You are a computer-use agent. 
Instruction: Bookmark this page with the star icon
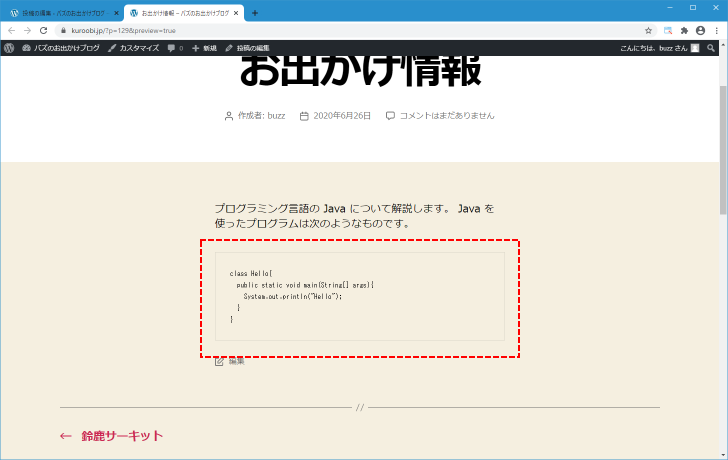coord(649,31)
